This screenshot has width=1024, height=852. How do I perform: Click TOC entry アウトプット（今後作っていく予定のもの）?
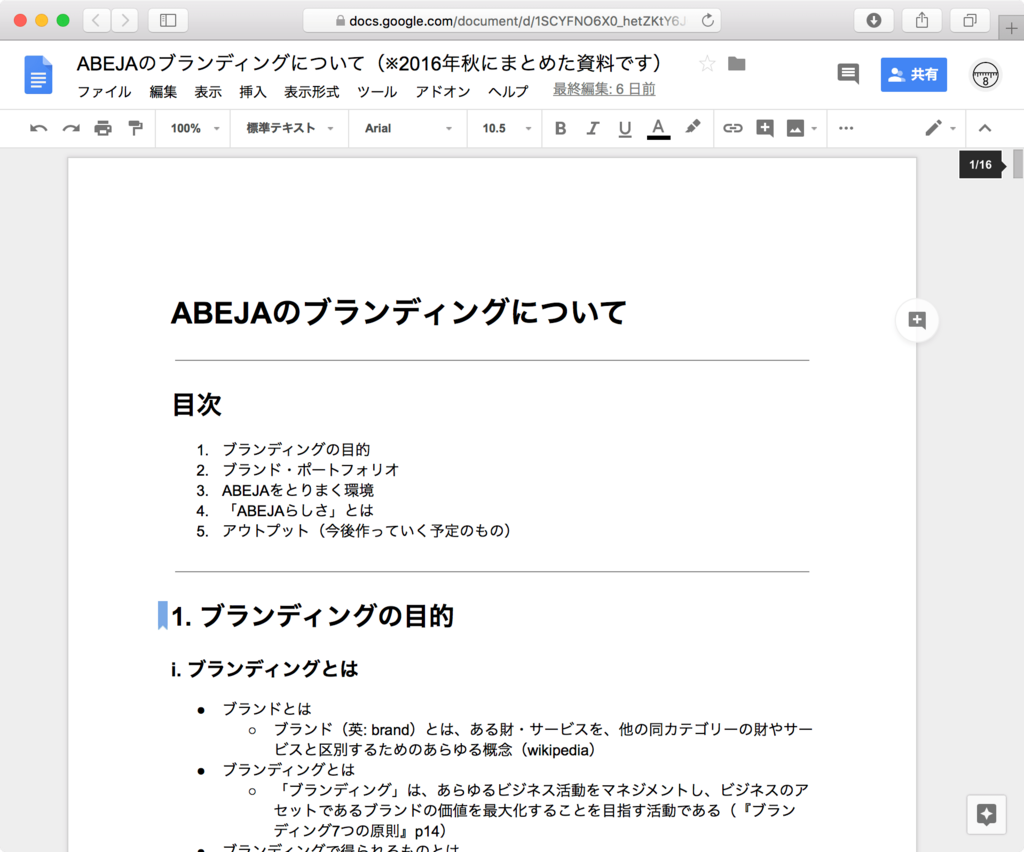point(366,531)
